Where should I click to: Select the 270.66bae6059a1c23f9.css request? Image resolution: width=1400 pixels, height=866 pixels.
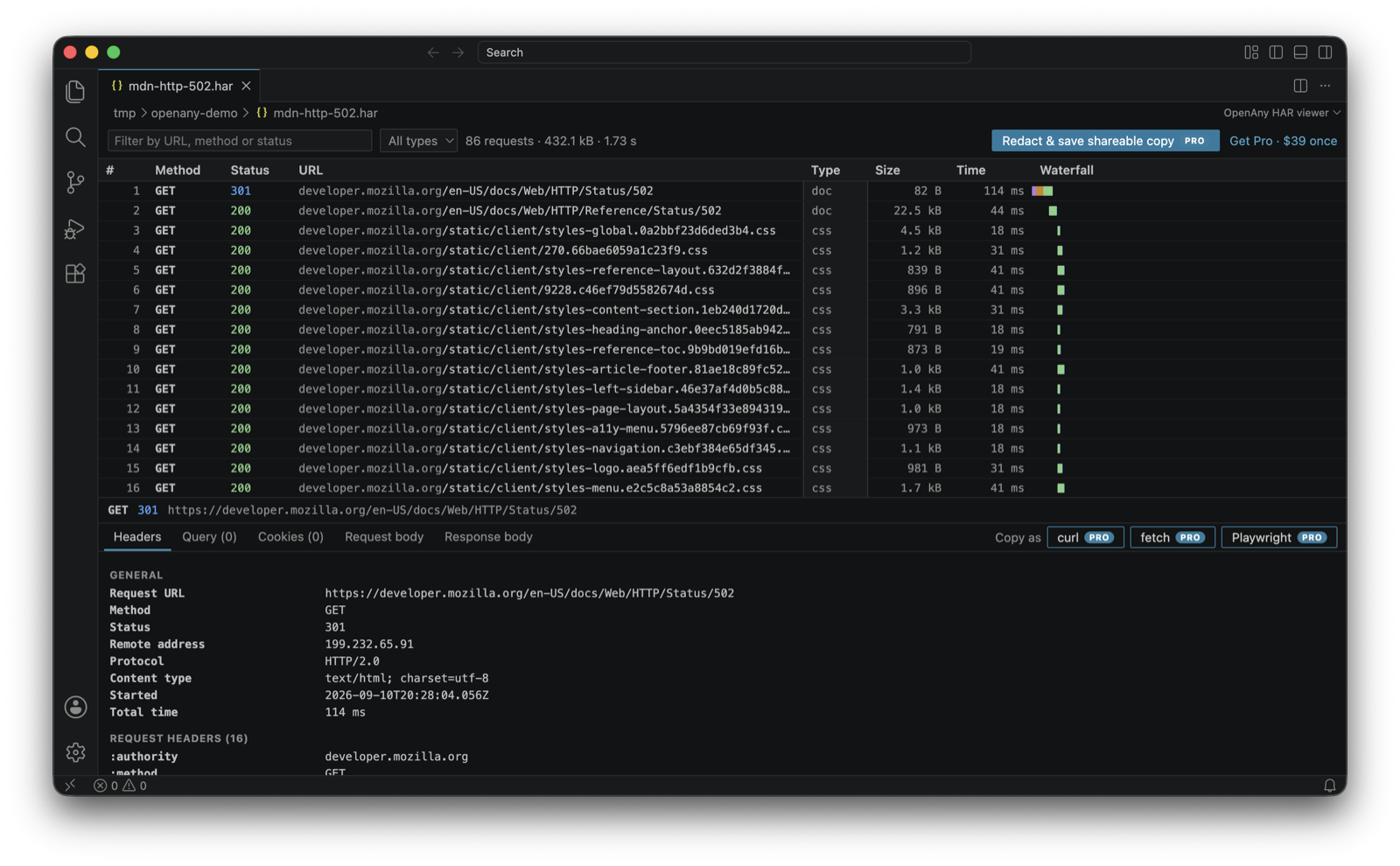722,250
